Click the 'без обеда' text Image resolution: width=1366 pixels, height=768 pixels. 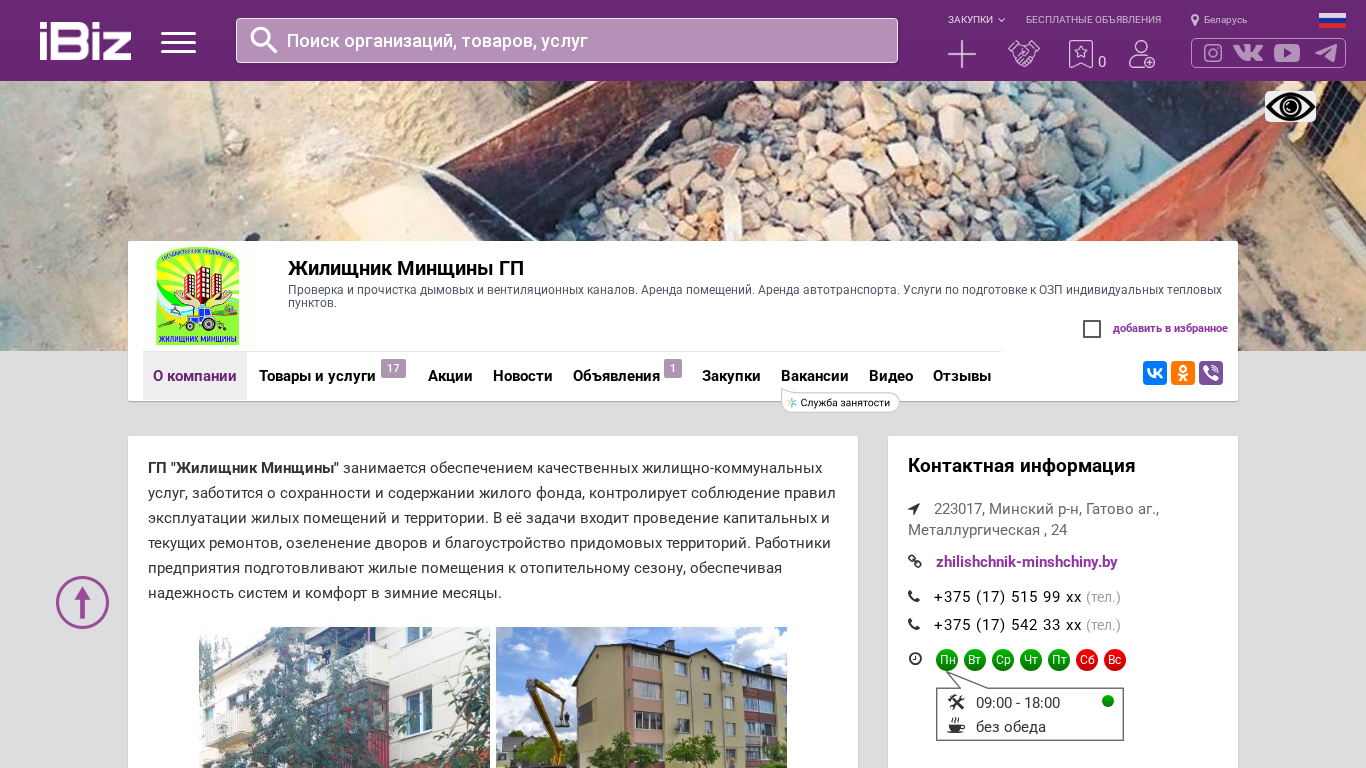click(x=1011, y=727)
